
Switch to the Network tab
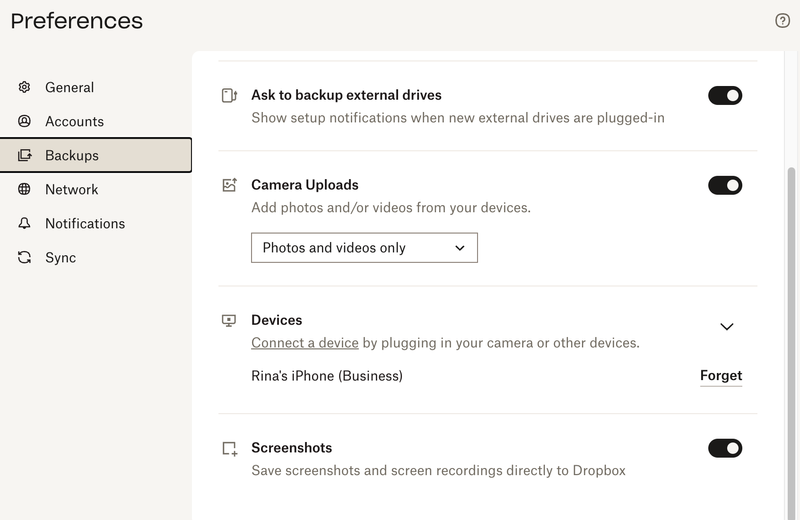71,189
